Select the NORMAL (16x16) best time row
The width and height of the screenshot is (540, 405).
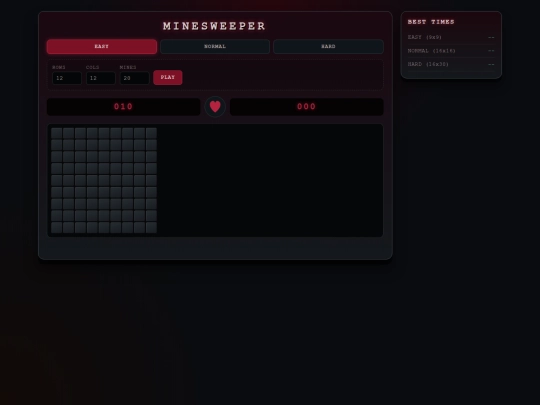coord(451,51)
